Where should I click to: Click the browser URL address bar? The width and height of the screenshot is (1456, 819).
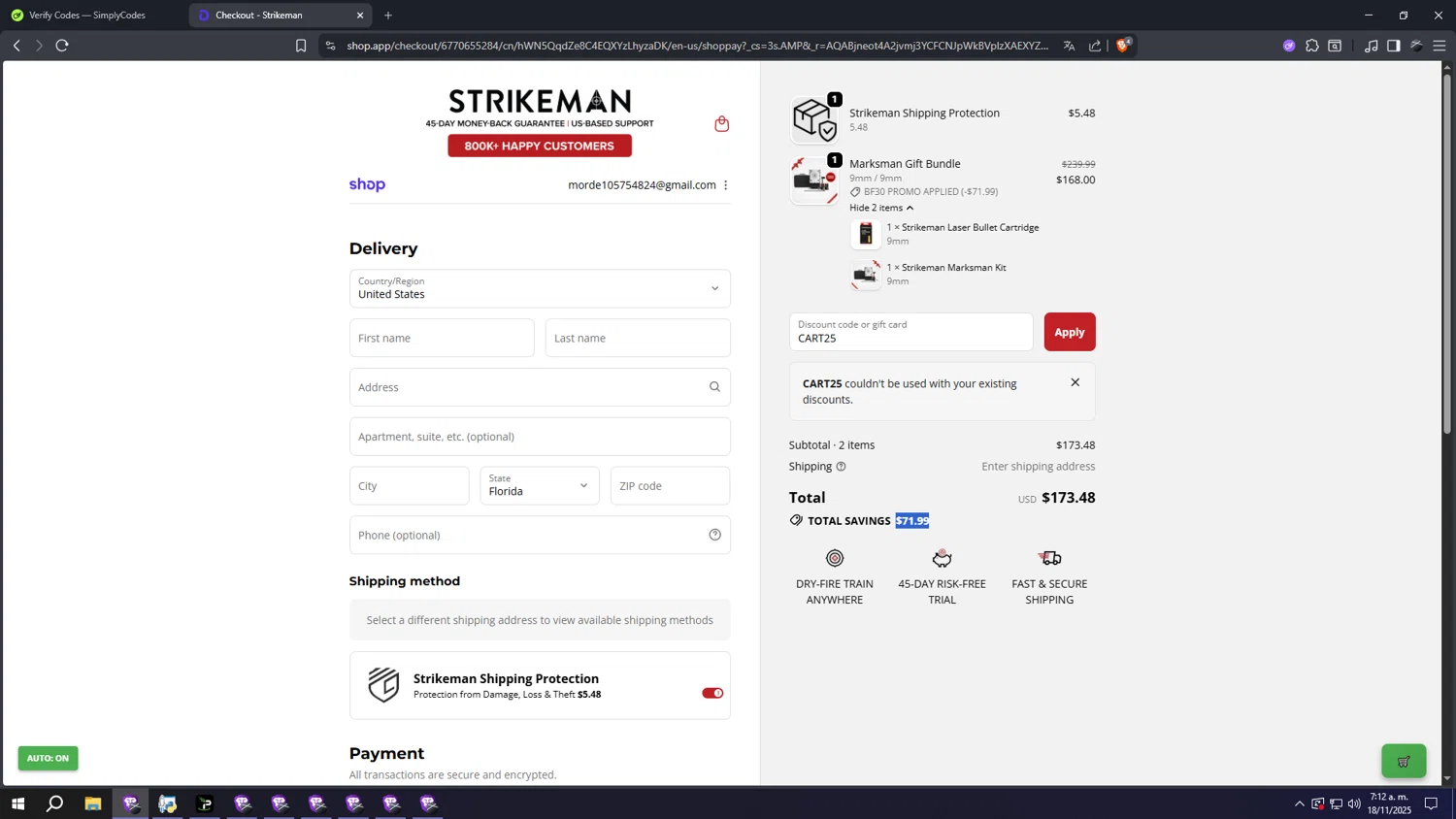(x=697, y=46)
